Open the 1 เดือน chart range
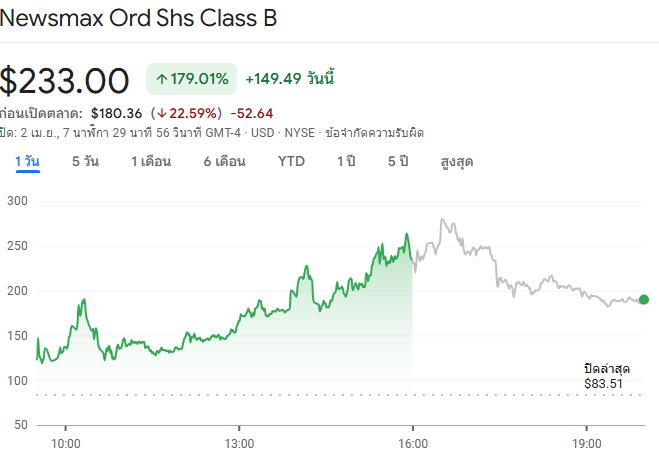This screenshot has height=460, width=659. tap(150, 161)
